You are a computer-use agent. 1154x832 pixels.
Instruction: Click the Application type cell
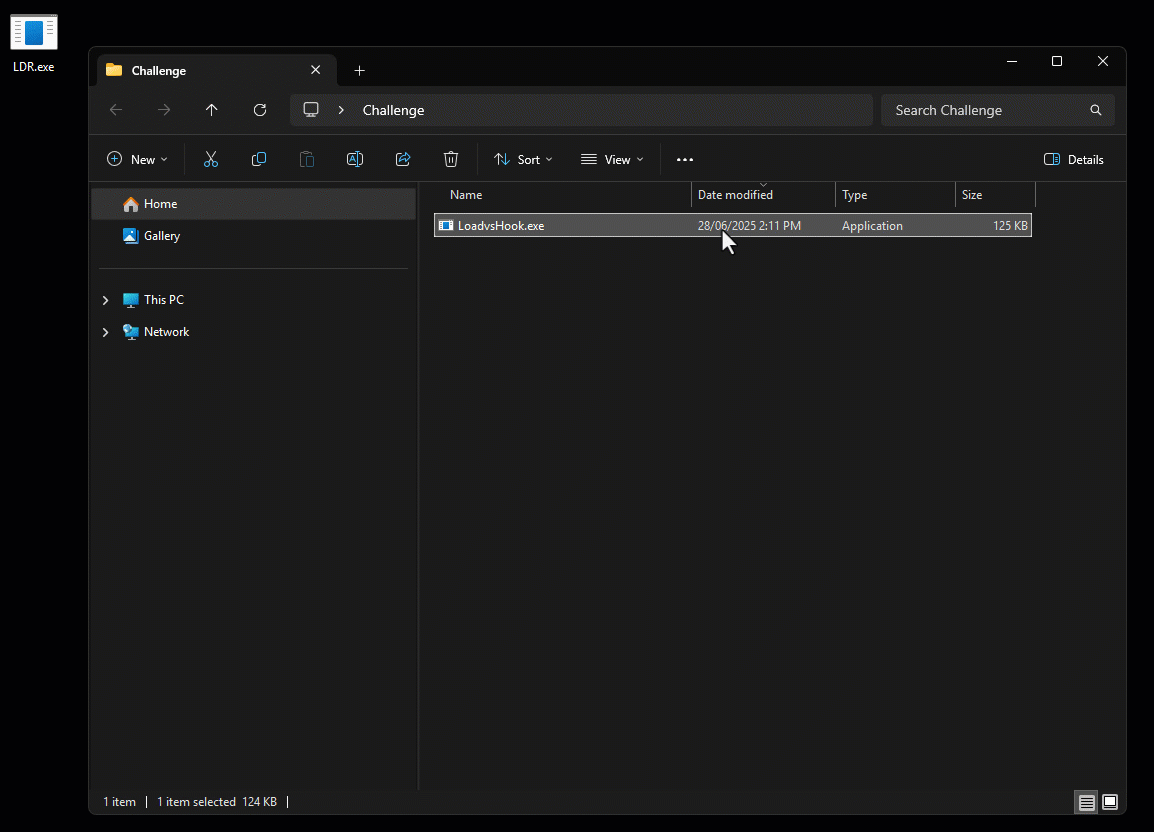872,225
